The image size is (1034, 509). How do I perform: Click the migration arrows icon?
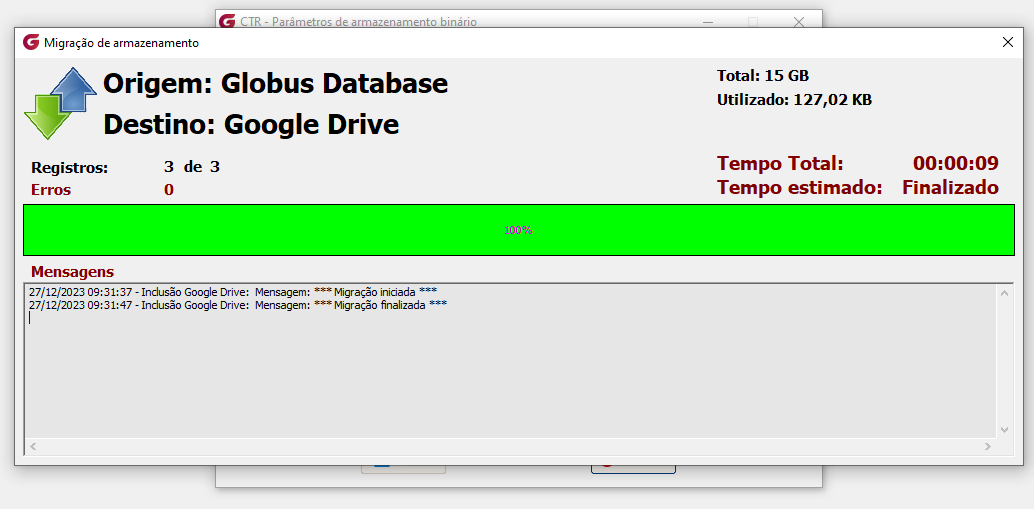click(x=60, y=103)
